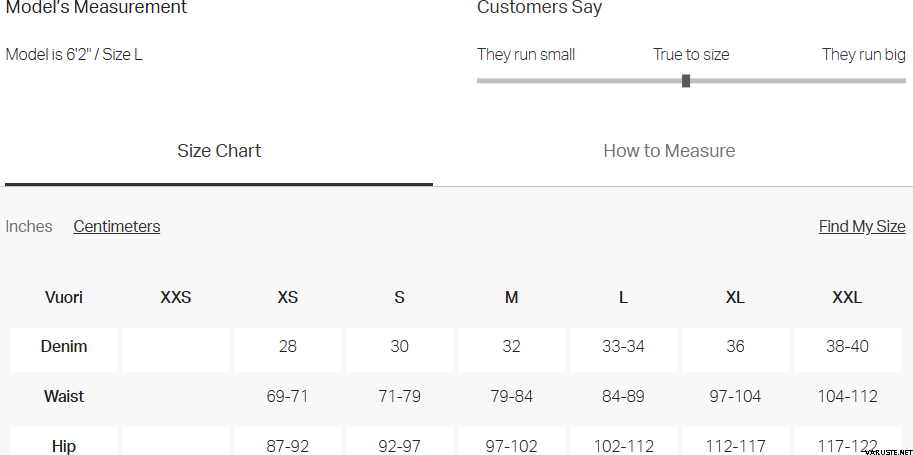
Task: Switch to the Size Chart tab
Action: pyautogui.click(x=219, y=152)
